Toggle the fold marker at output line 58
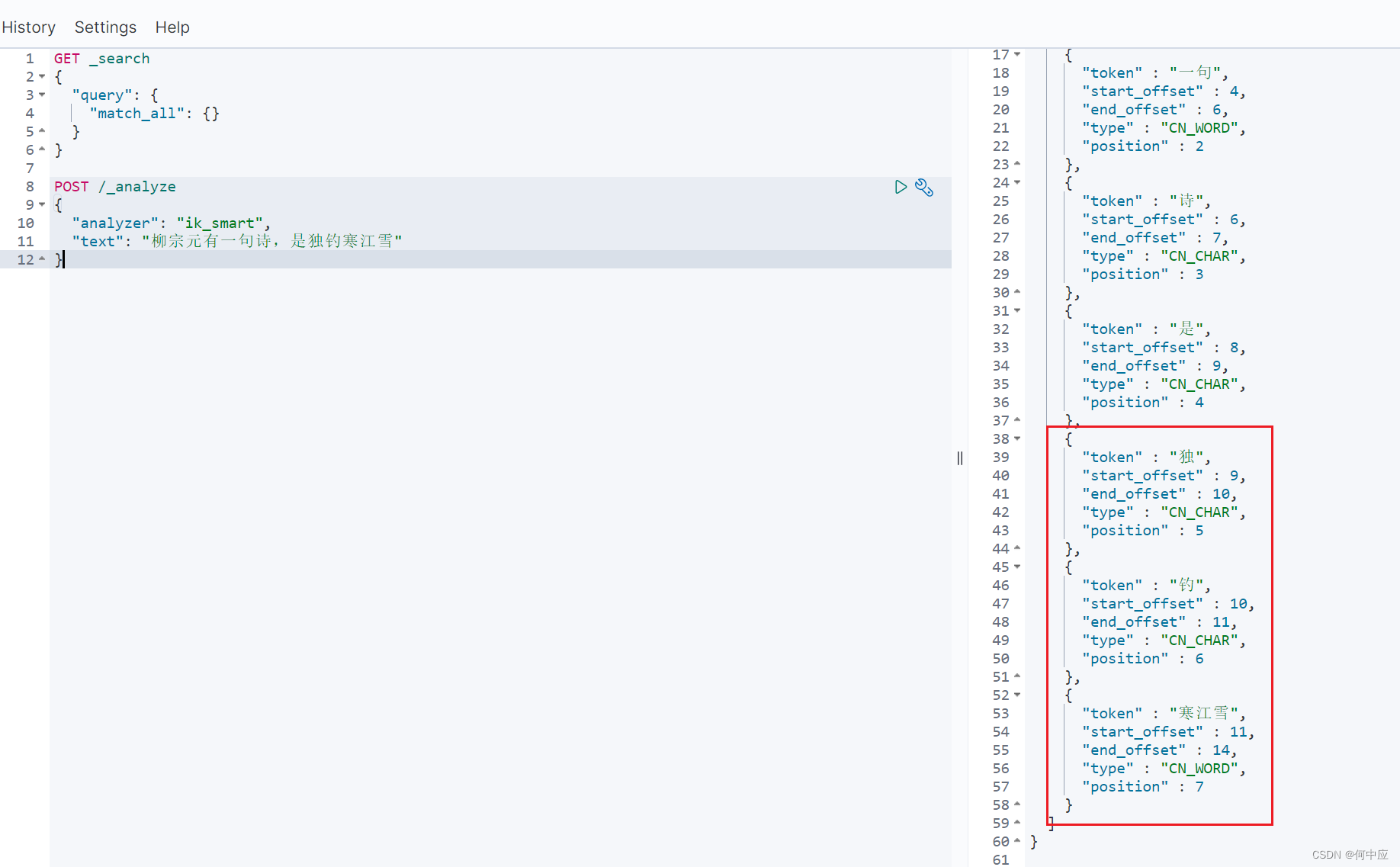 [x=1017, y=805]
